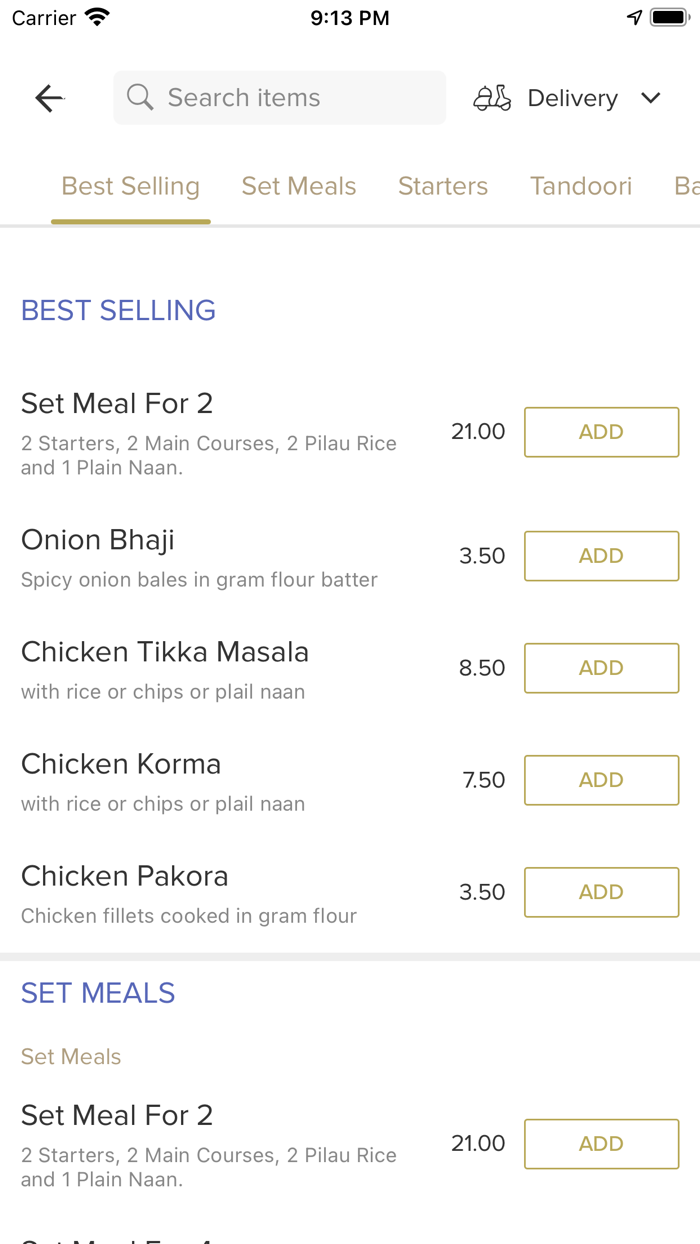Select the Tandoori tab
Screen dimensions: 700x1244
(581, 186)
